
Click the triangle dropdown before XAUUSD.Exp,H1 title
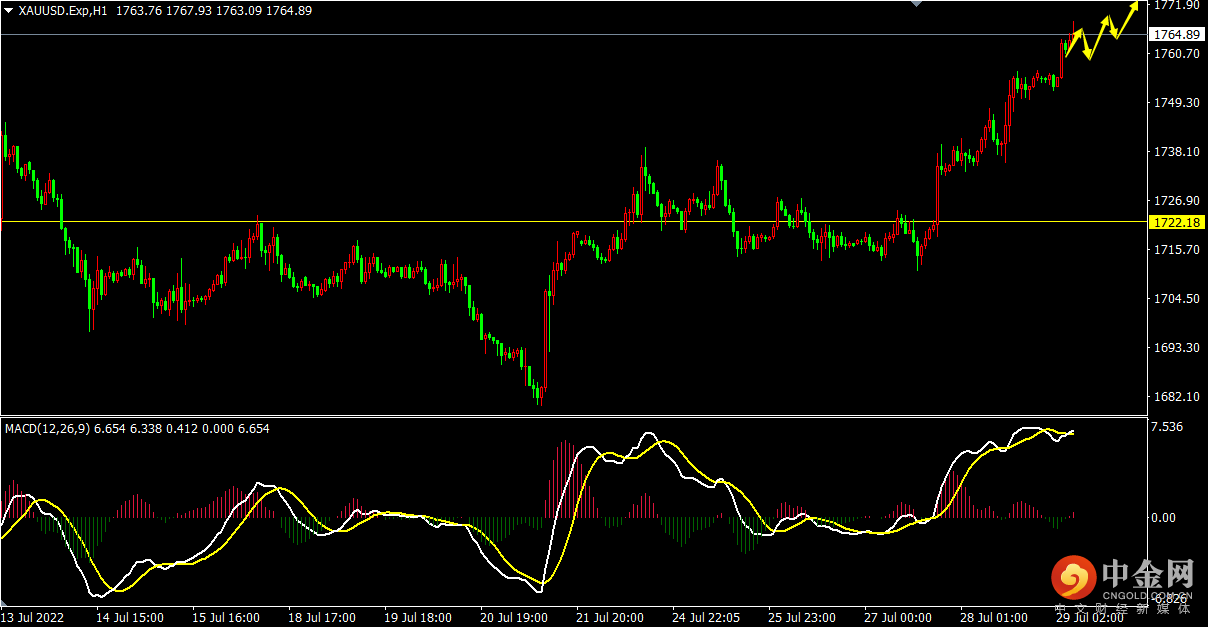click(9, 10)
